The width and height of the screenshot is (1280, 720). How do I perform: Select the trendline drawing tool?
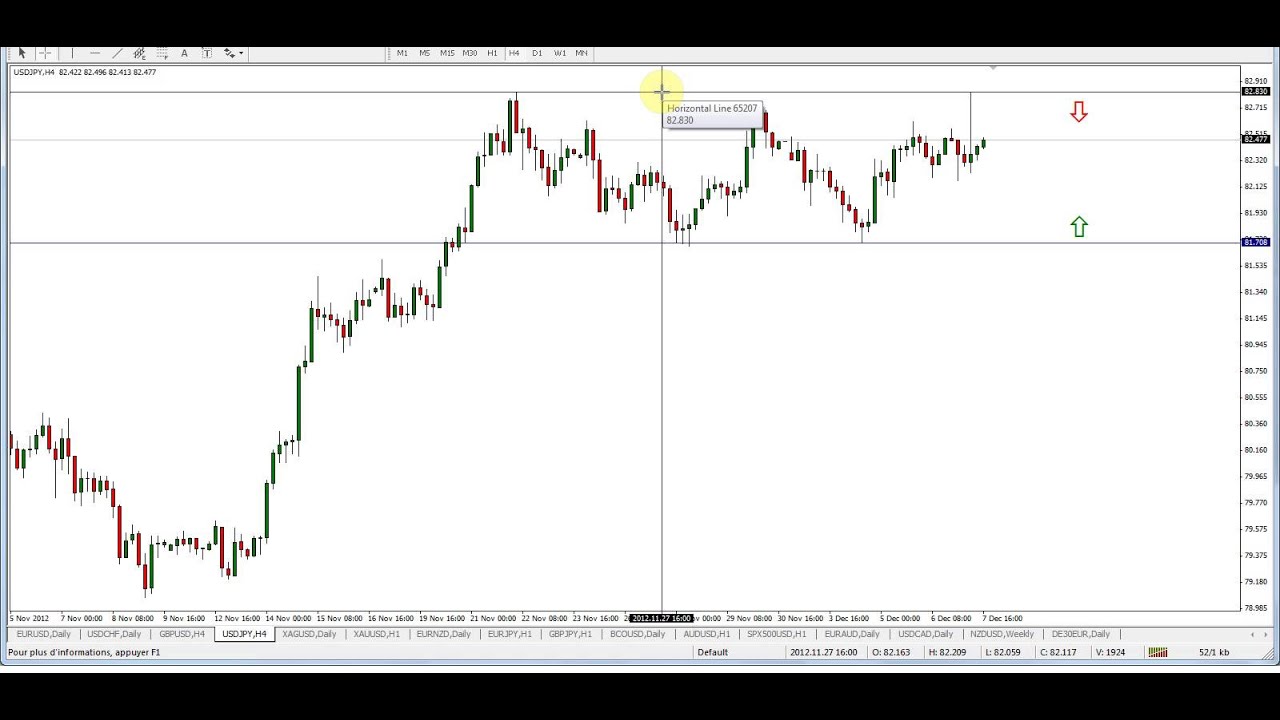[117, 53]
